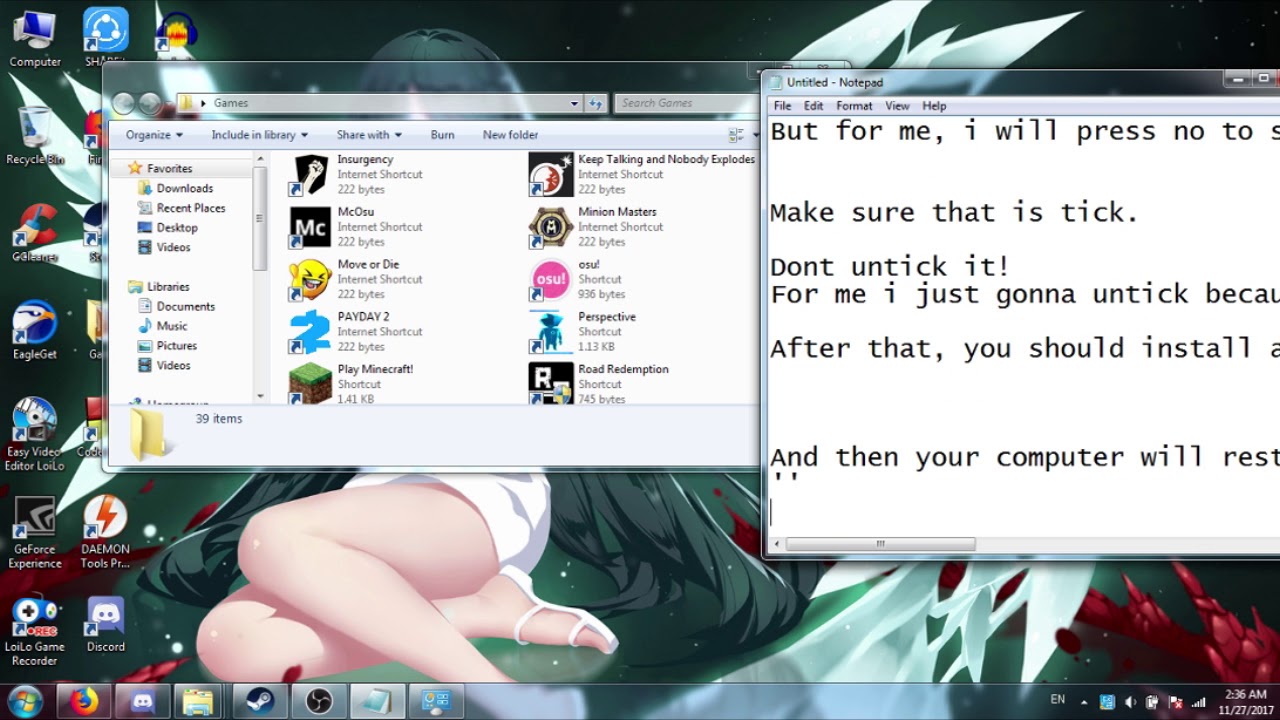Click Discord in the taskbar
Image resolution: width=1280 pixels, height=720 pixels.
click(x=142, y=701)
